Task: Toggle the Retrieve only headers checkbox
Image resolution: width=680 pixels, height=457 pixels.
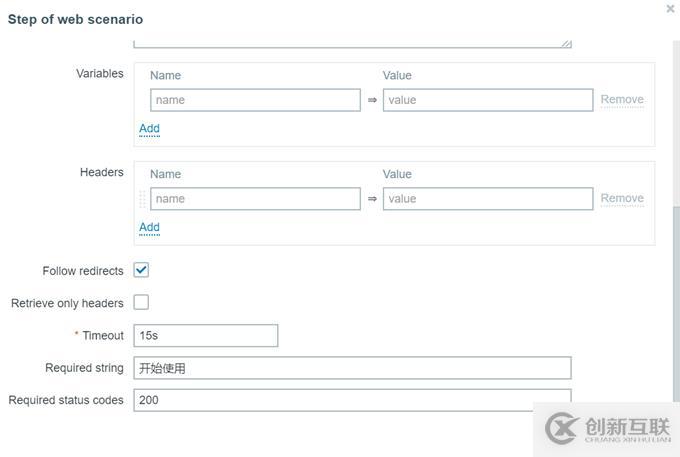Action: tap(141, 303)
